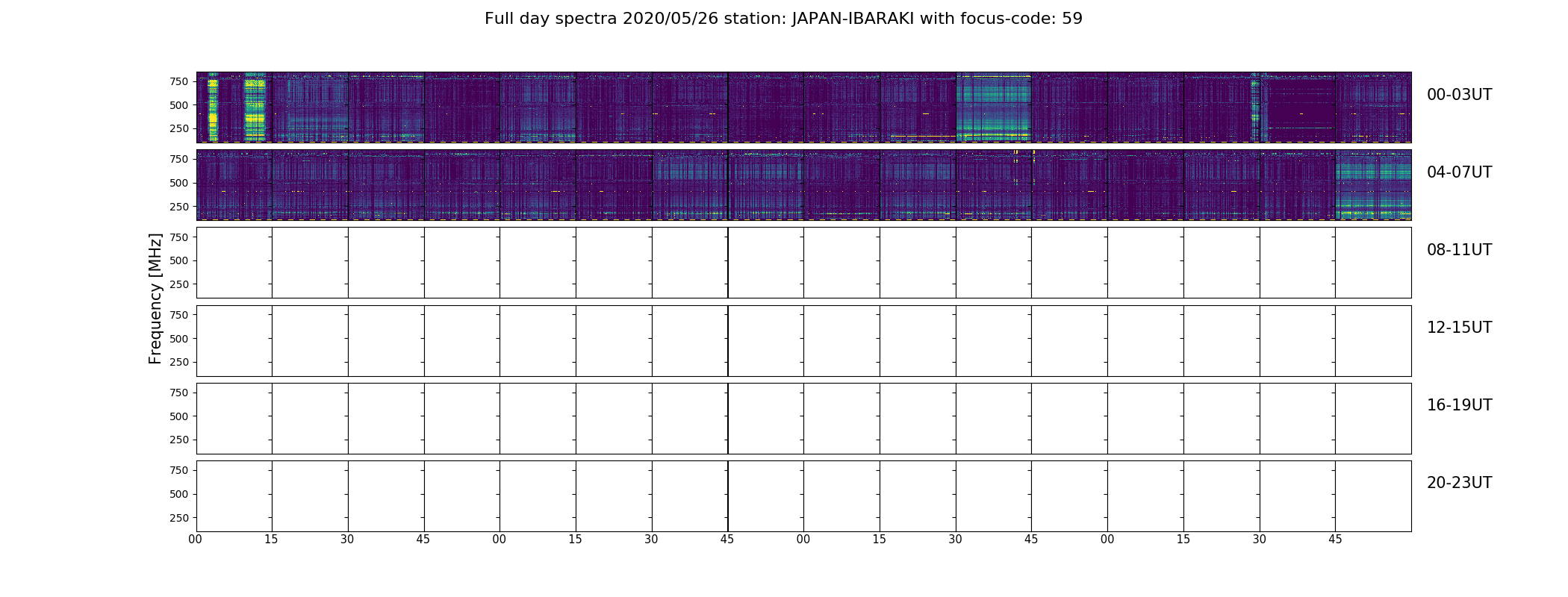Click the 750 tick label on the 04-07UT row

[178, 159]
